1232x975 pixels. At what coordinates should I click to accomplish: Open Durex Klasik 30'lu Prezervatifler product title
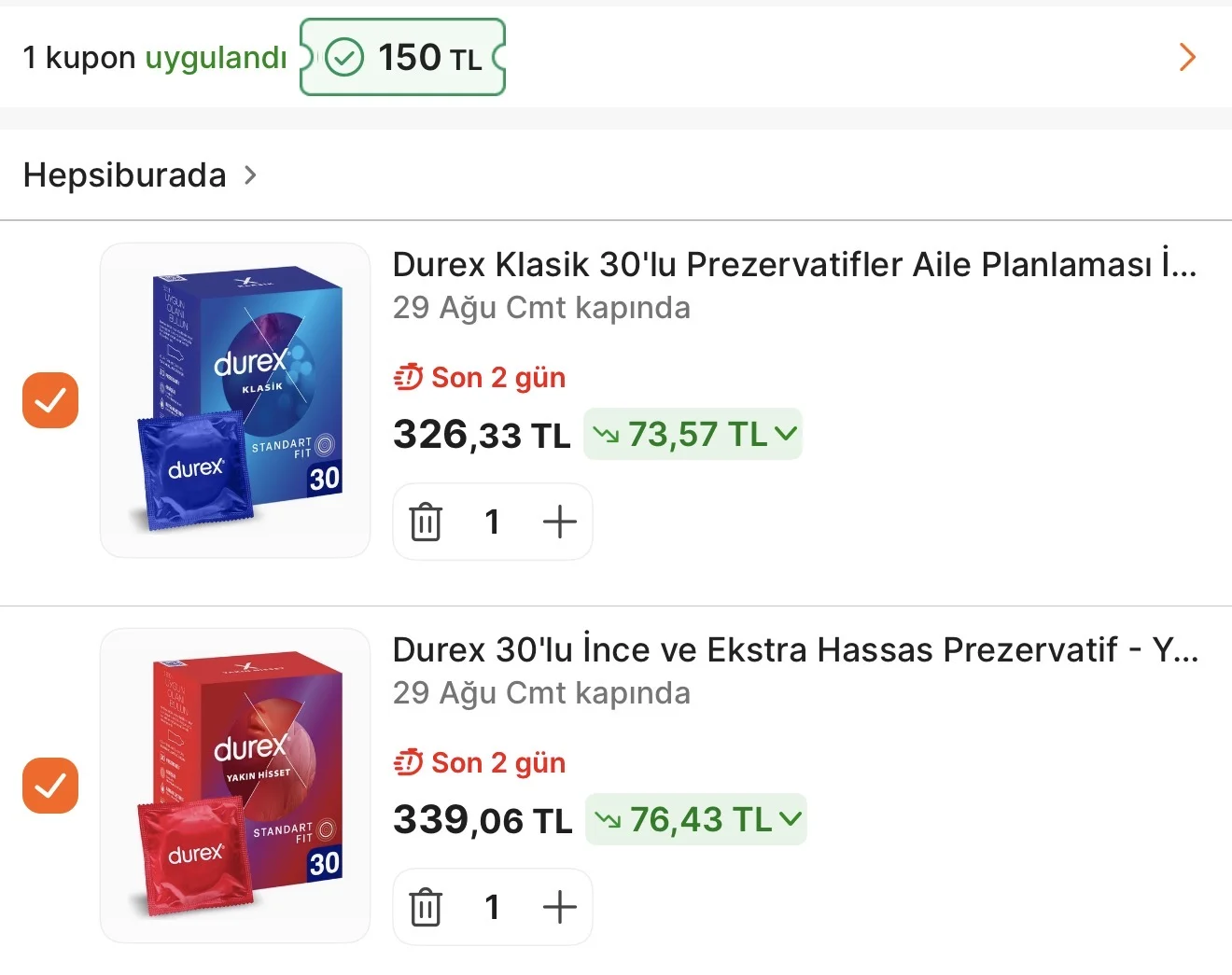794,265
